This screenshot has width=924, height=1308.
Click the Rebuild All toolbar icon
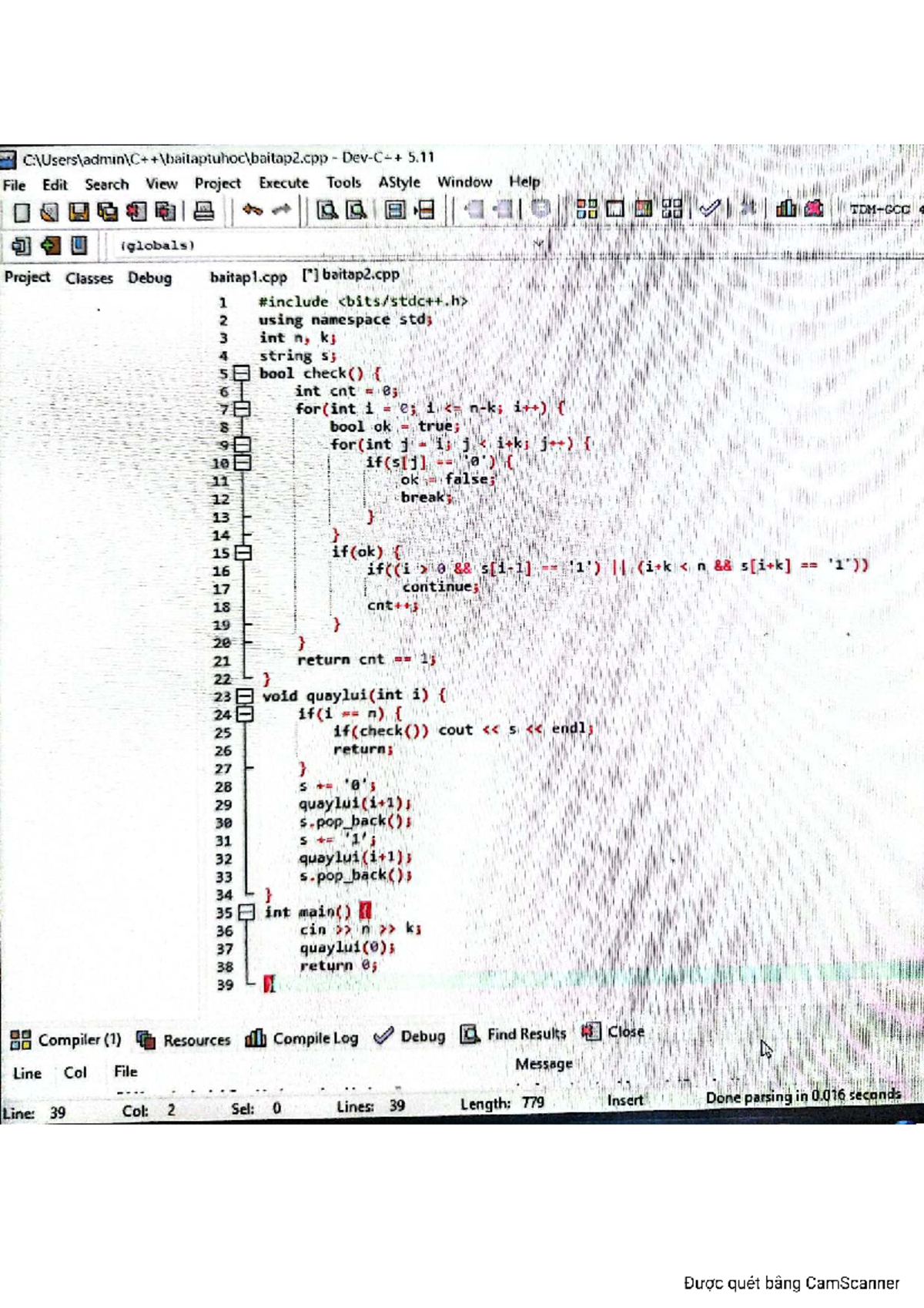672,208
